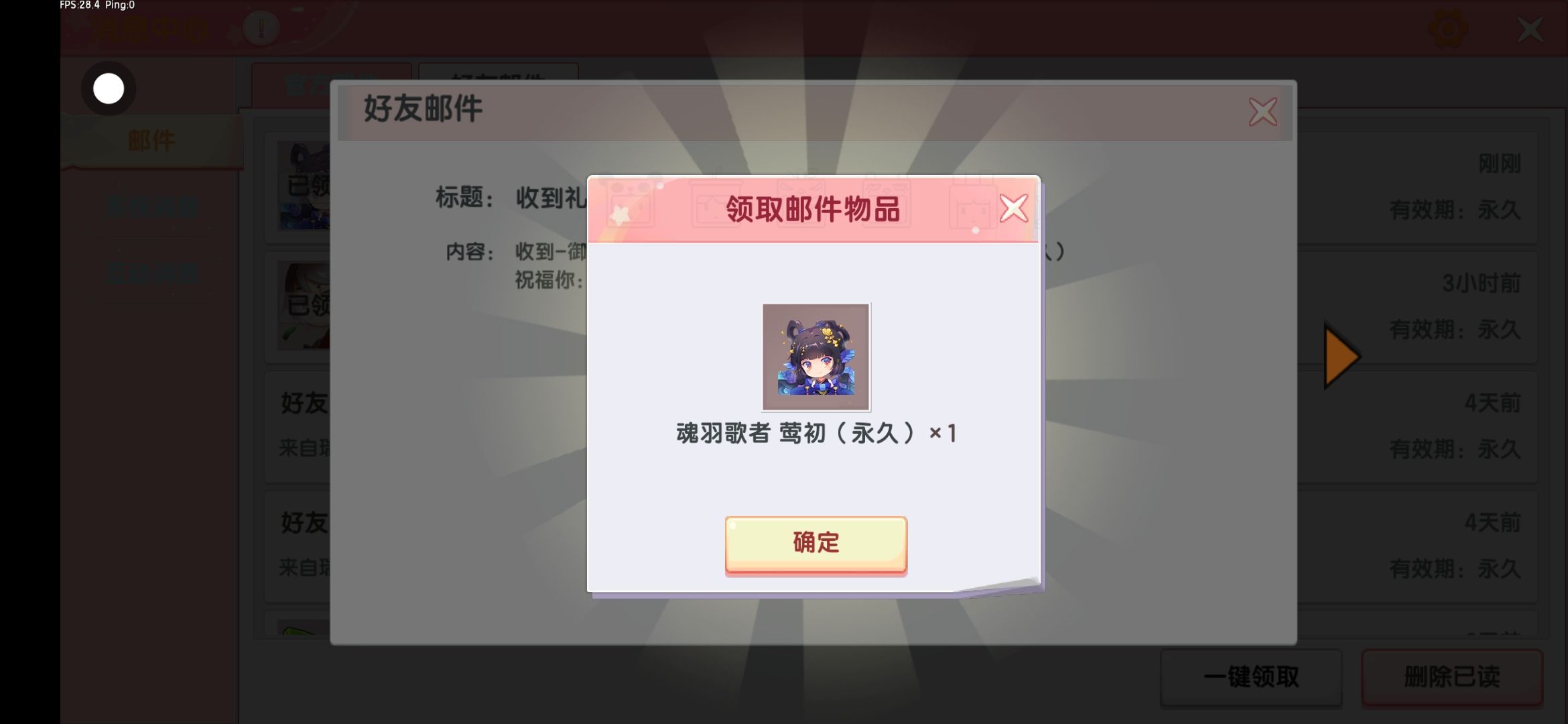Click the 魂羽歌者 莺初 avatar thumbnail

point(815,357)
